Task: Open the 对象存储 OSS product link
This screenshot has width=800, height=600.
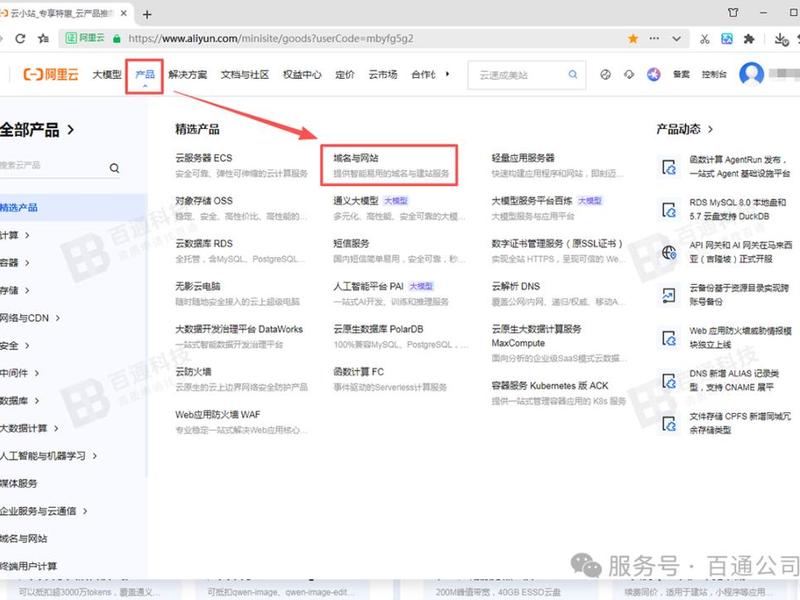Action: (204, 201)
